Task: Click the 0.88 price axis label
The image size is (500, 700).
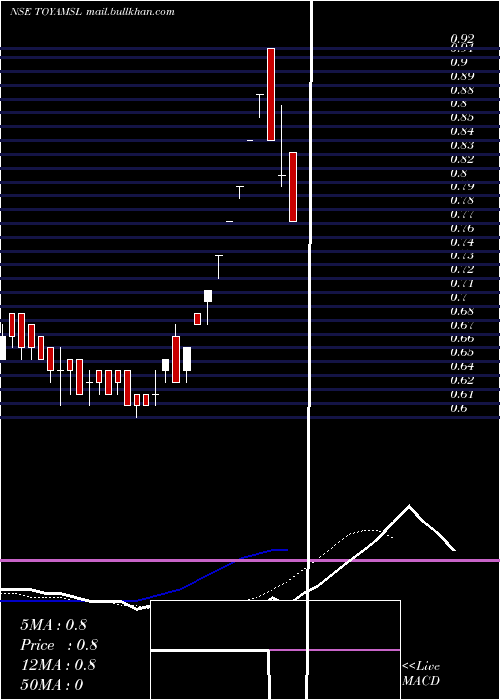Action: (x=462, y=90)
